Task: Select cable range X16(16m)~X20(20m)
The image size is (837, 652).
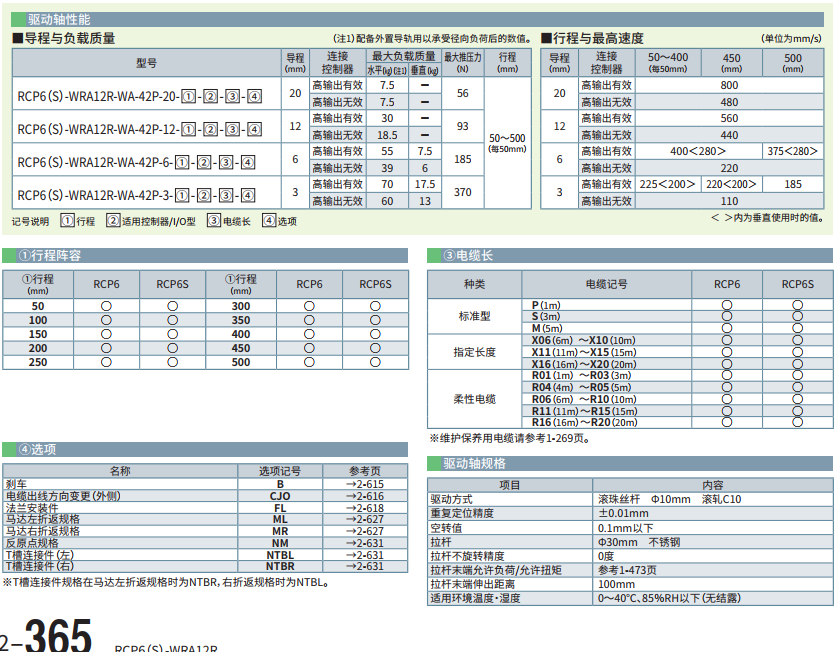Action: coord(583,364)
